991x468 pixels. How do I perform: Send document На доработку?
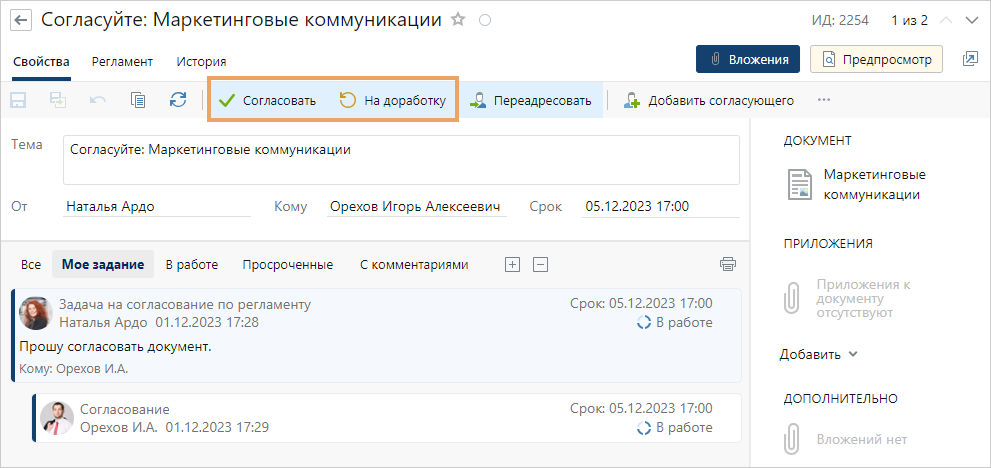click(x=392, y=100)
